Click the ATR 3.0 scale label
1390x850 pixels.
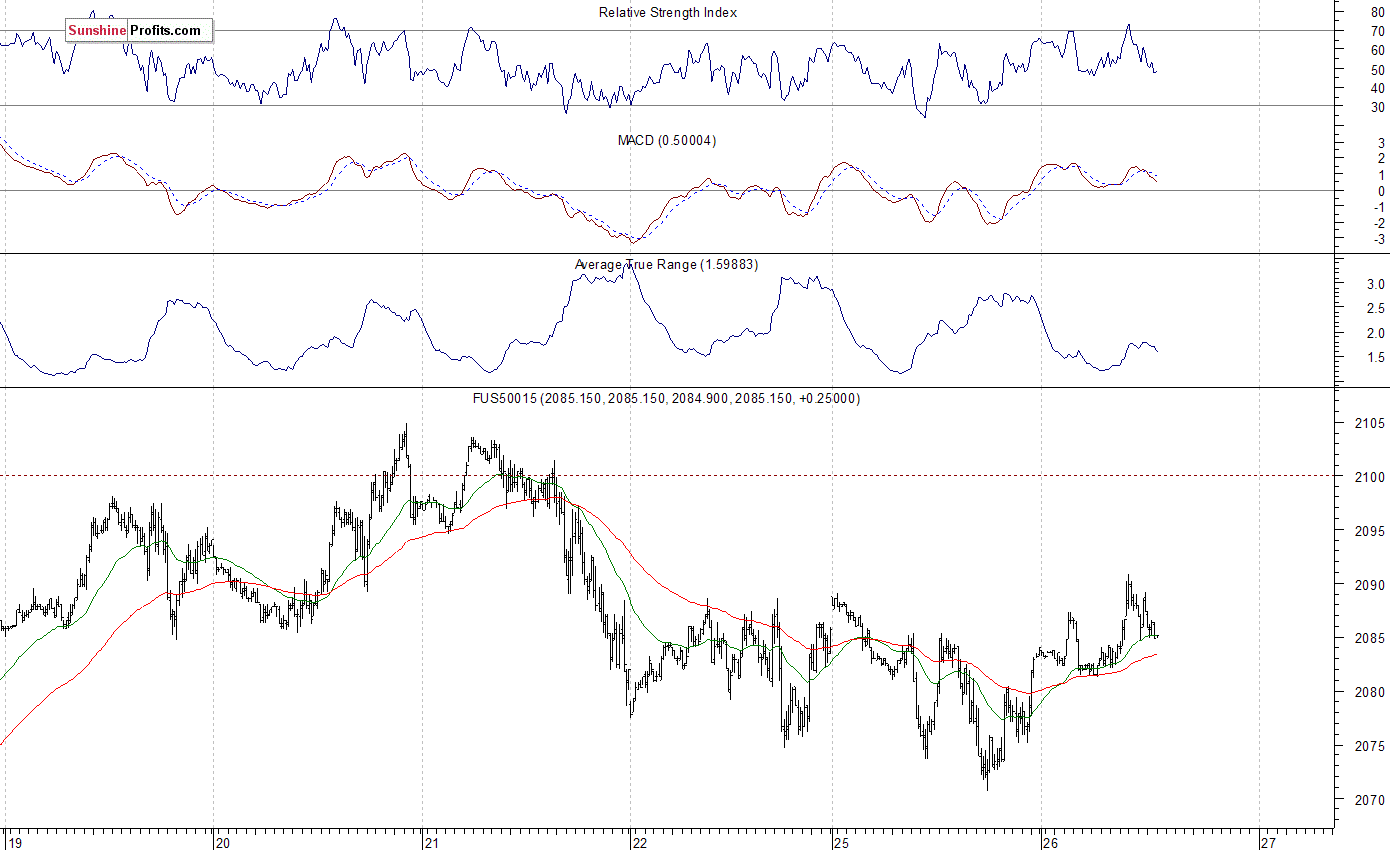(x=1376, y=285)
